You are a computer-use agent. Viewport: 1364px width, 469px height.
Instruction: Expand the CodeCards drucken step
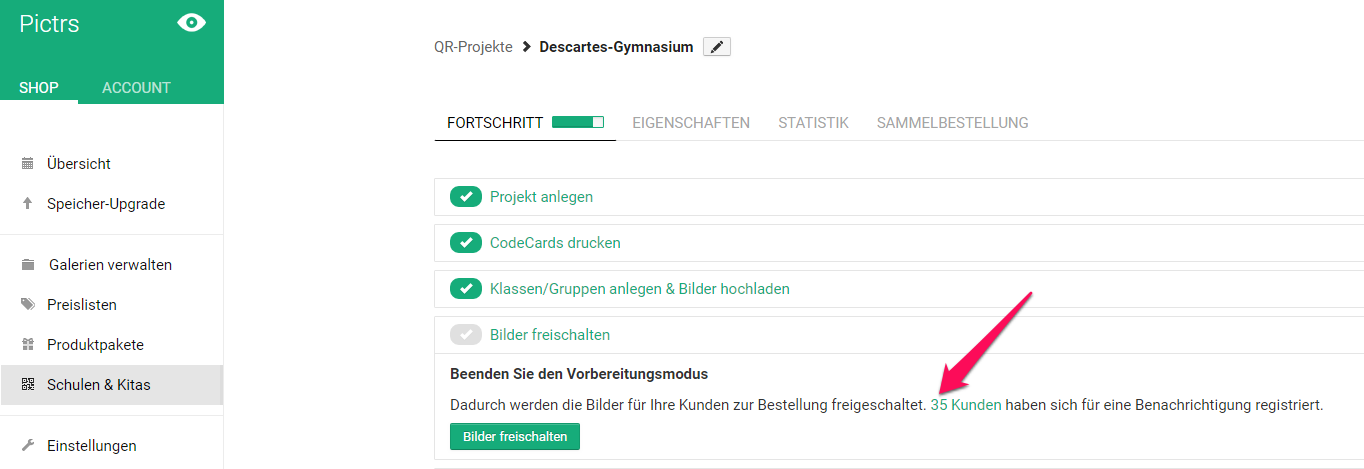[x=555, y=243]
